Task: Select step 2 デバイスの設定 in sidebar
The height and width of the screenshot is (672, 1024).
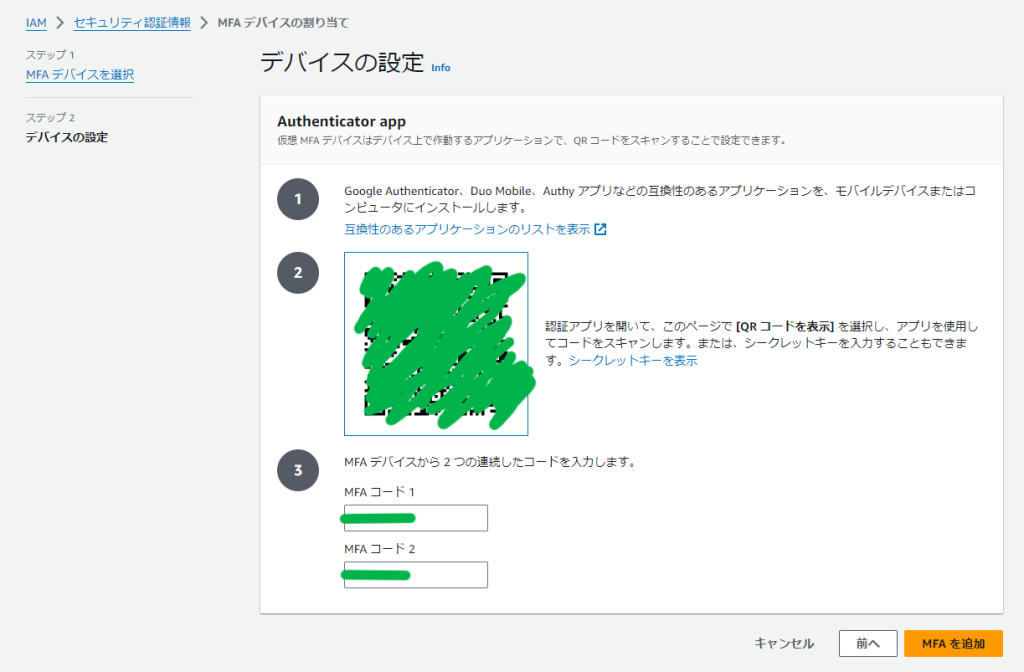Action: click(x=67, y=137)
